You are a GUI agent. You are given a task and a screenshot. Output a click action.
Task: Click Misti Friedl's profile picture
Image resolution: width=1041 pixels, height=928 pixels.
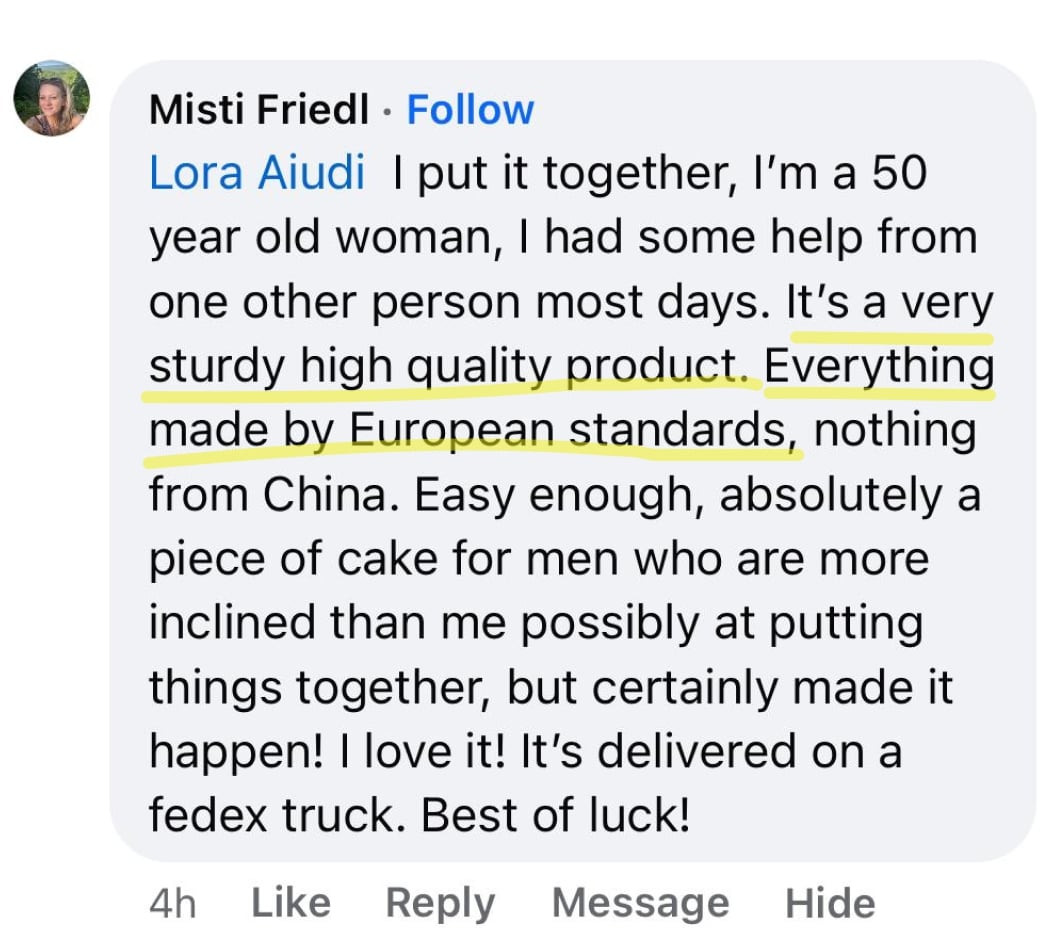pyautogui.click(x=51, y=98)
